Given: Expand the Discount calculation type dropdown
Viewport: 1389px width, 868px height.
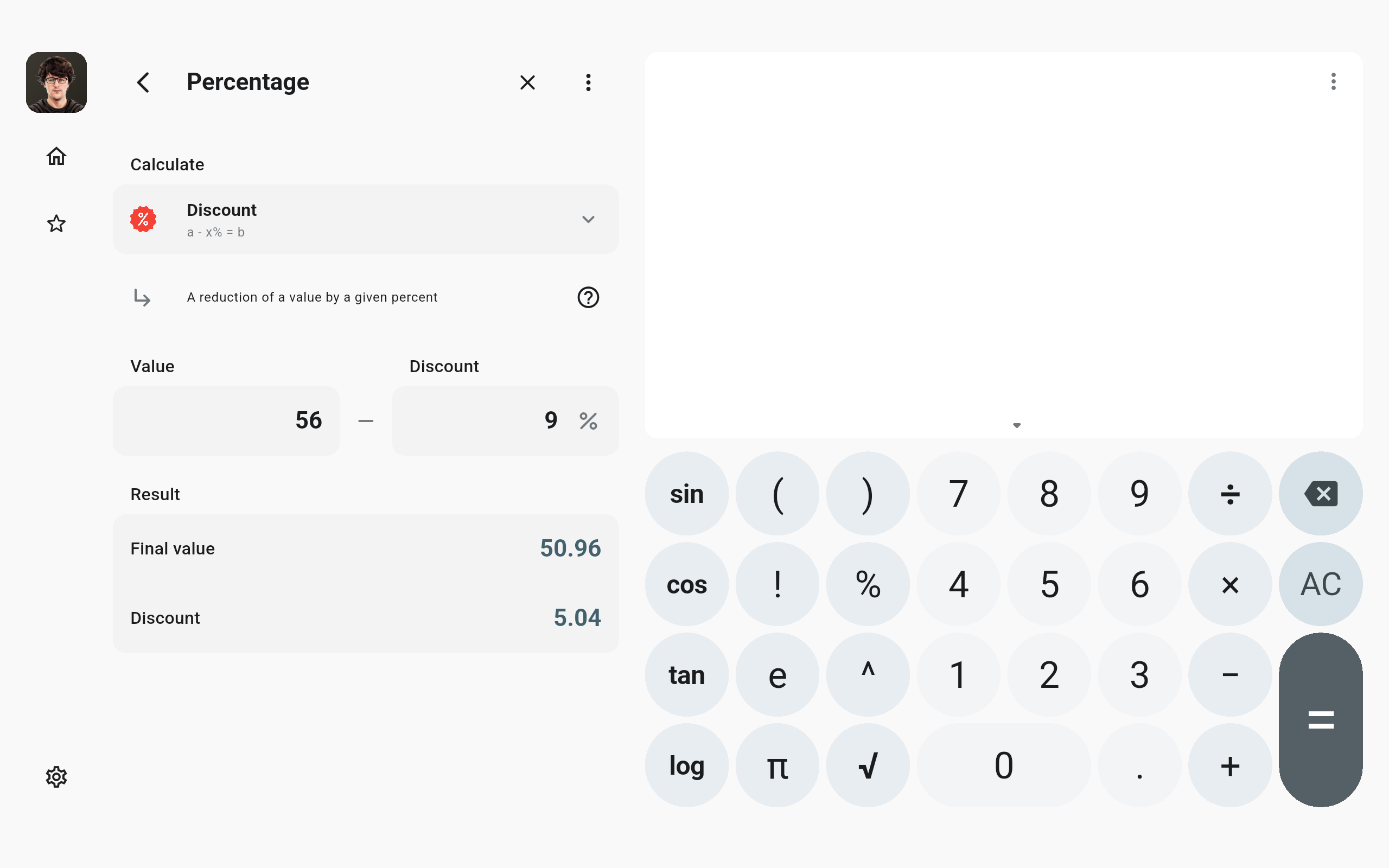Looking at the screenshot, I should pos(366,219).
